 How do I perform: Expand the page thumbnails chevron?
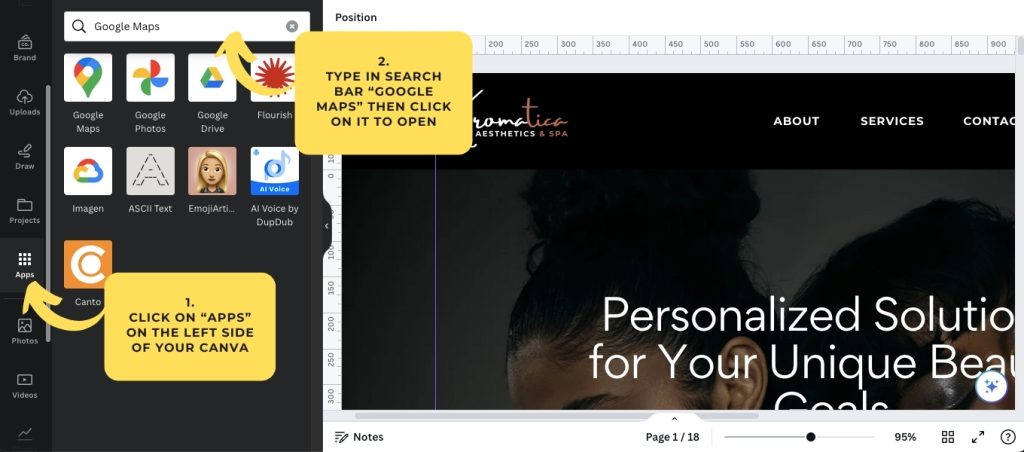[674, 419]
